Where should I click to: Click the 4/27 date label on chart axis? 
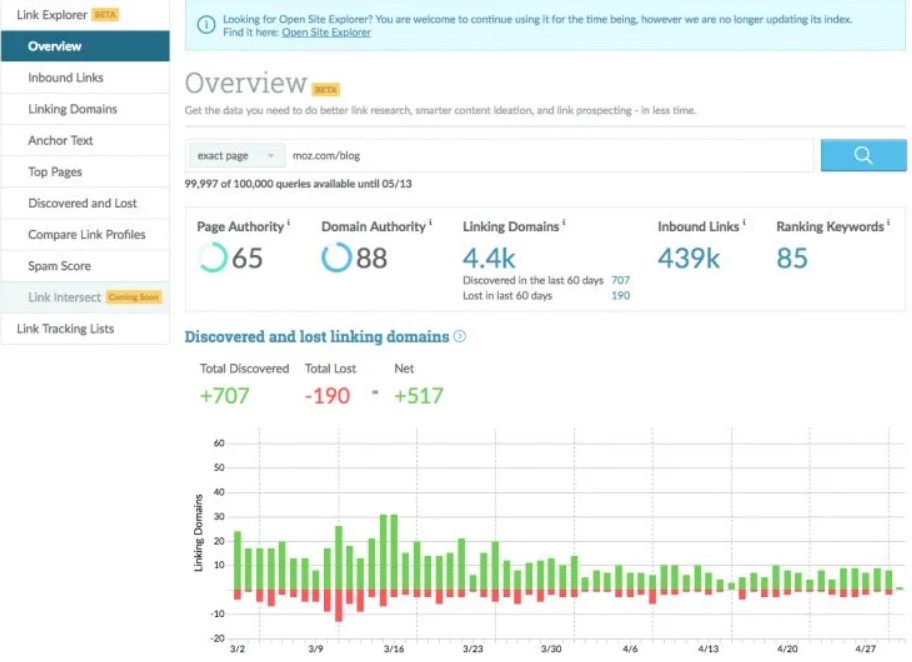click(865, 649)
